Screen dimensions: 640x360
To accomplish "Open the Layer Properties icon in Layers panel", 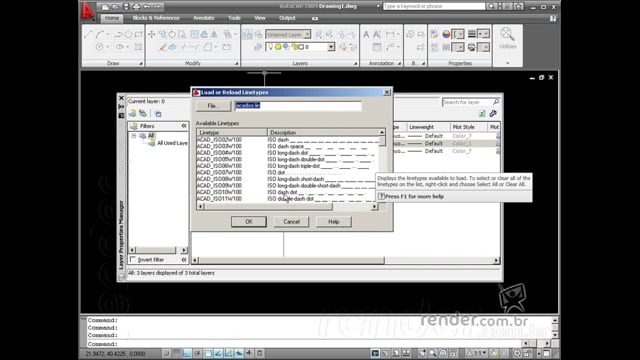I will click(247, 35).
